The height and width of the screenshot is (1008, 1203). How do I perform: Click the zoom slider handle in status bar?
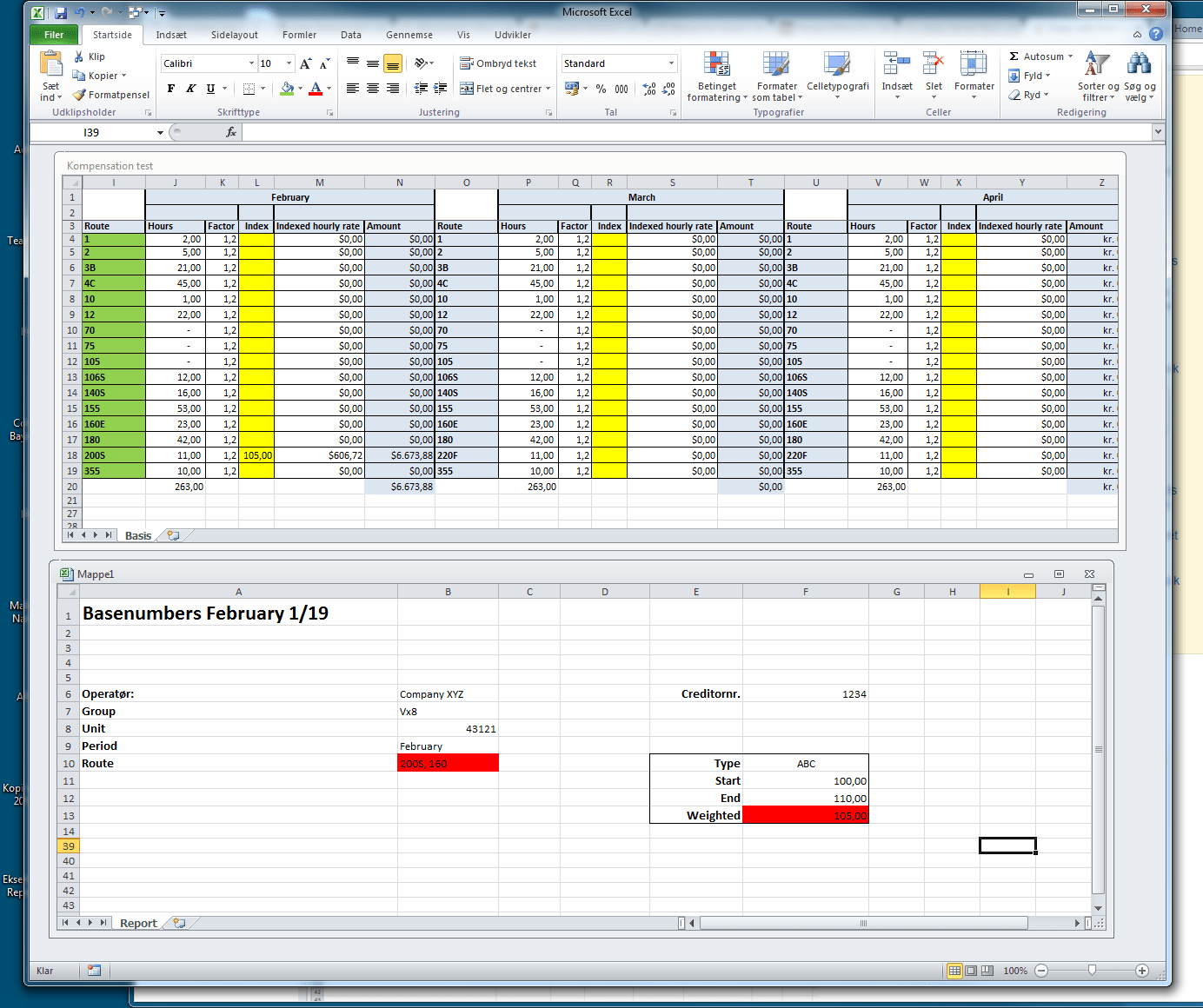point(1092,971)
